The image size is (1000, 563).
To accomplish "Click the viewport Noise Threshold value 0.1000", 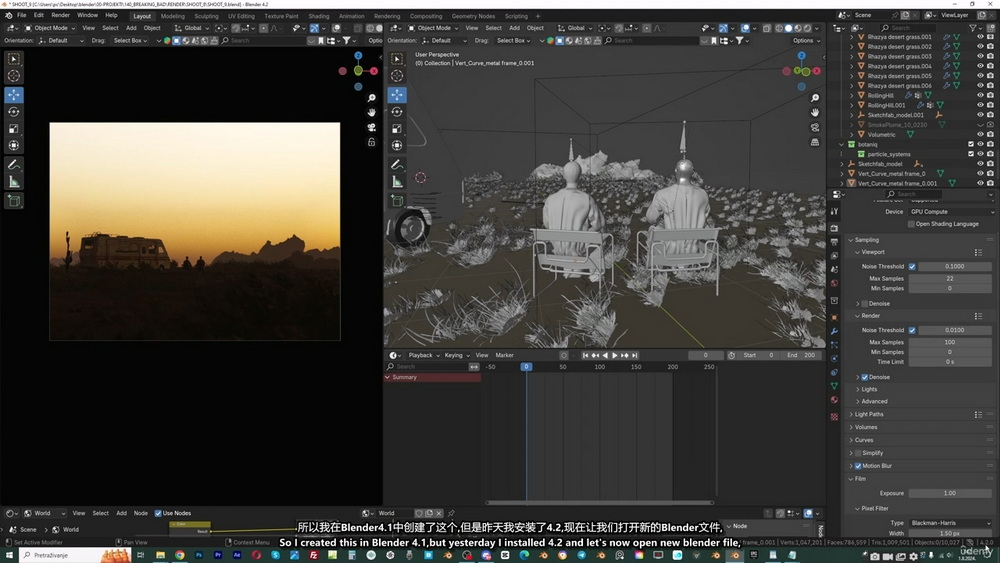I will pyautogui.click(x=955, y=267).
